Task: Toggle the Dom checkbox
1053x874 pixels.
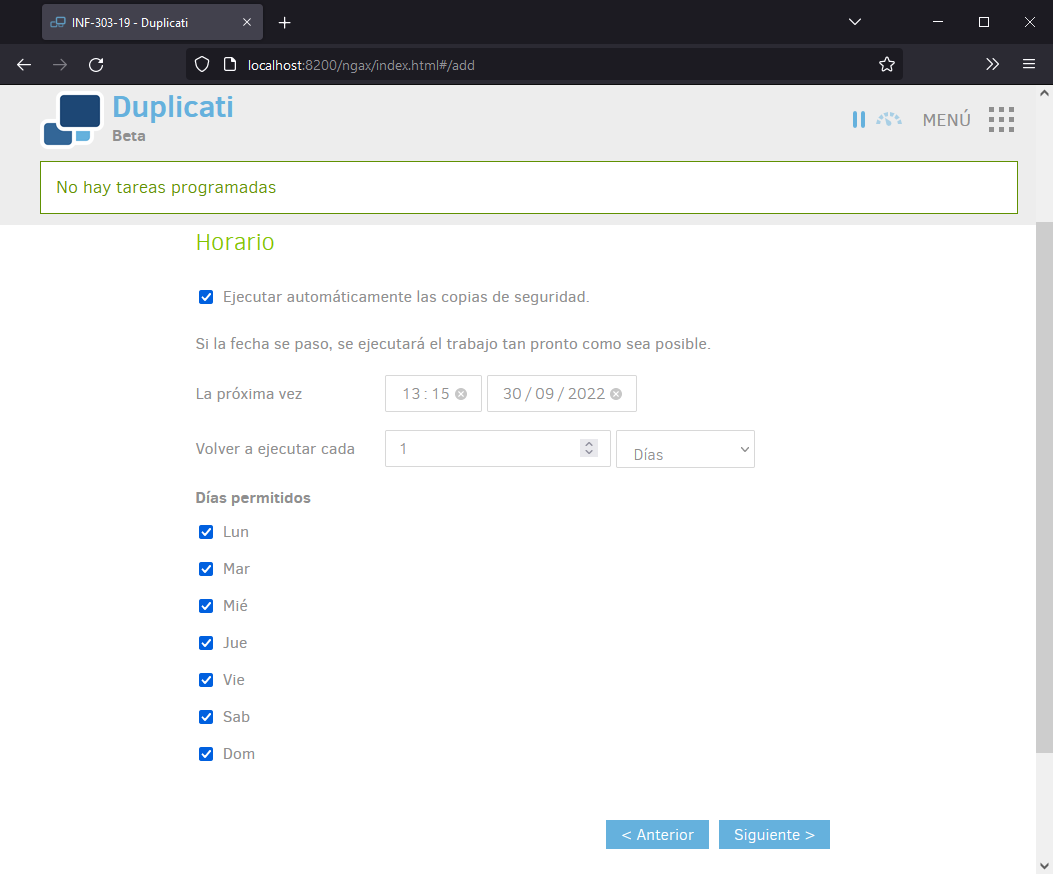Action: tap(206, 754)
